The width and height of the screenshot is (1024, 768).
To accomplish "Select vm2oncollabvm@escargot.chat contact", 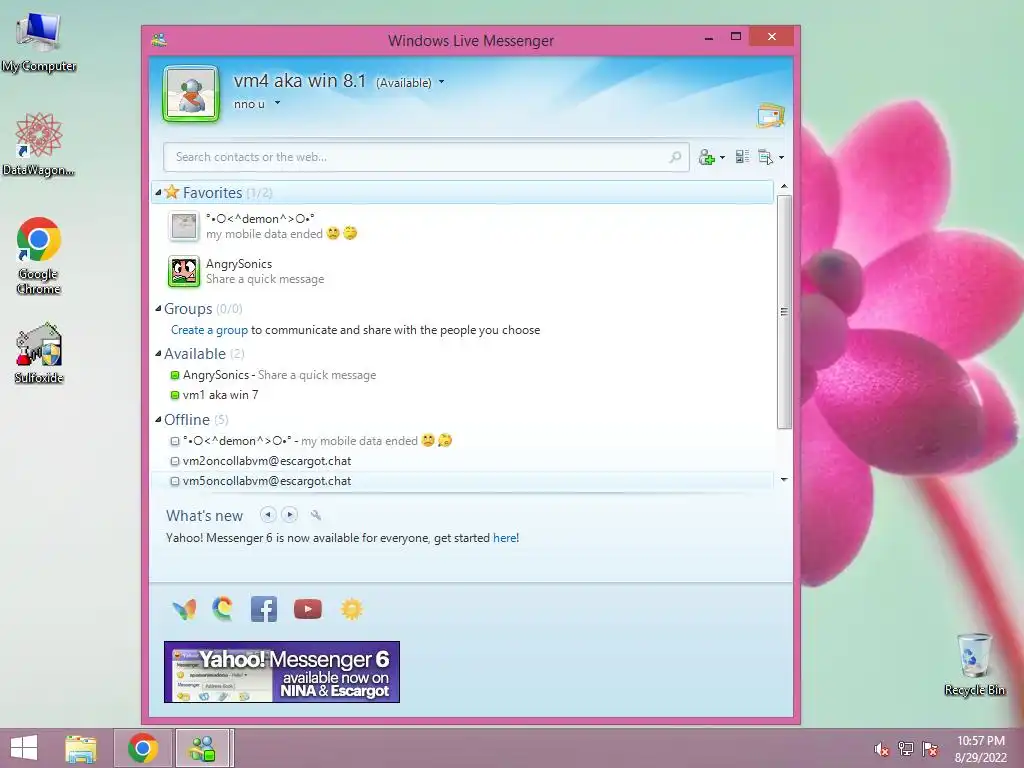I will click(462, 461).
